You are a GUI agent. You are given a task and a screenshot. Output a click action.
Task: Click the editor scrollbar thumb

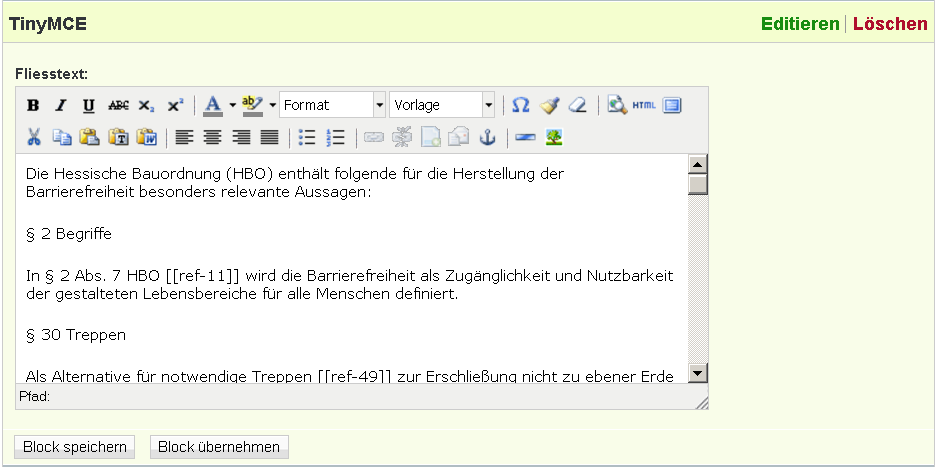pyautogui.click(x=697, y=184)
